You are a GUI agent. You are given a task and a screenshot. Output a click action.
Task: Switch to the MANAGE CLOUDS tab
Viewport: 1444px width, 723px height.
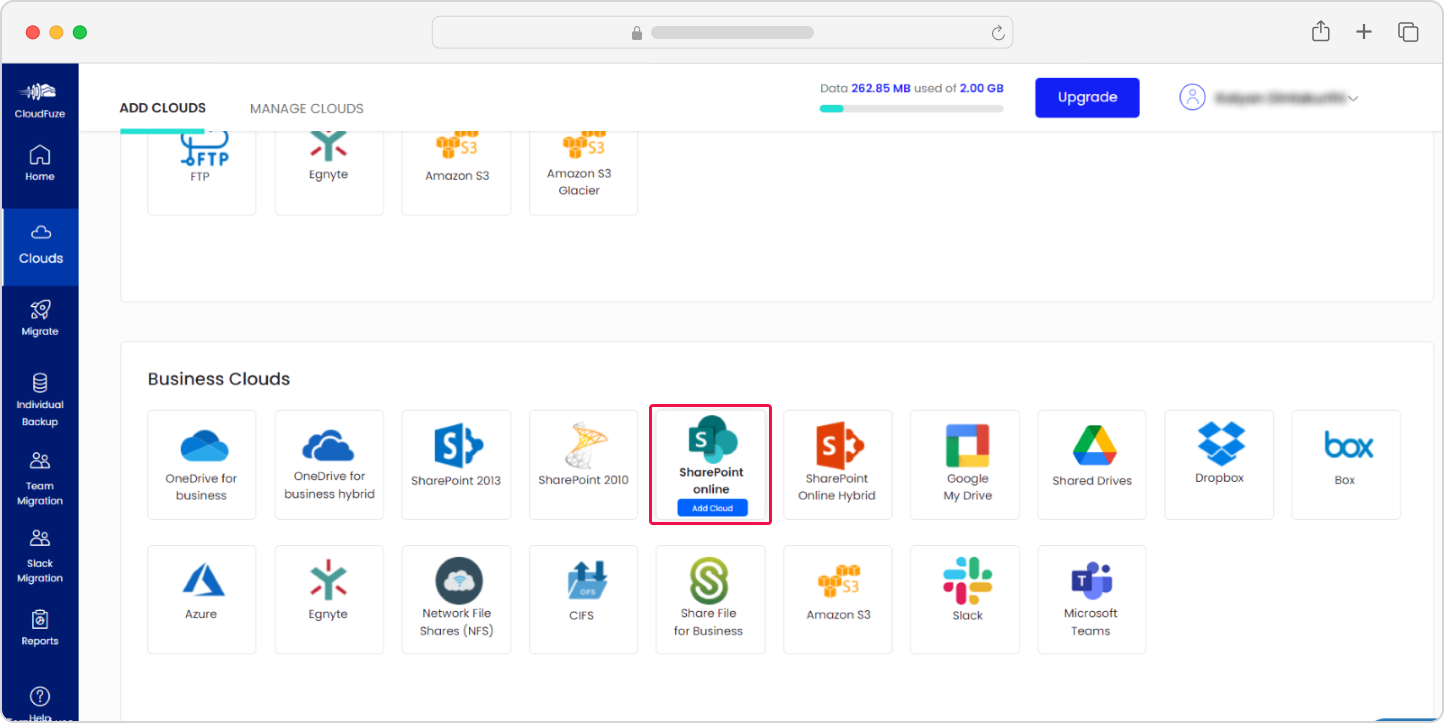307,109
